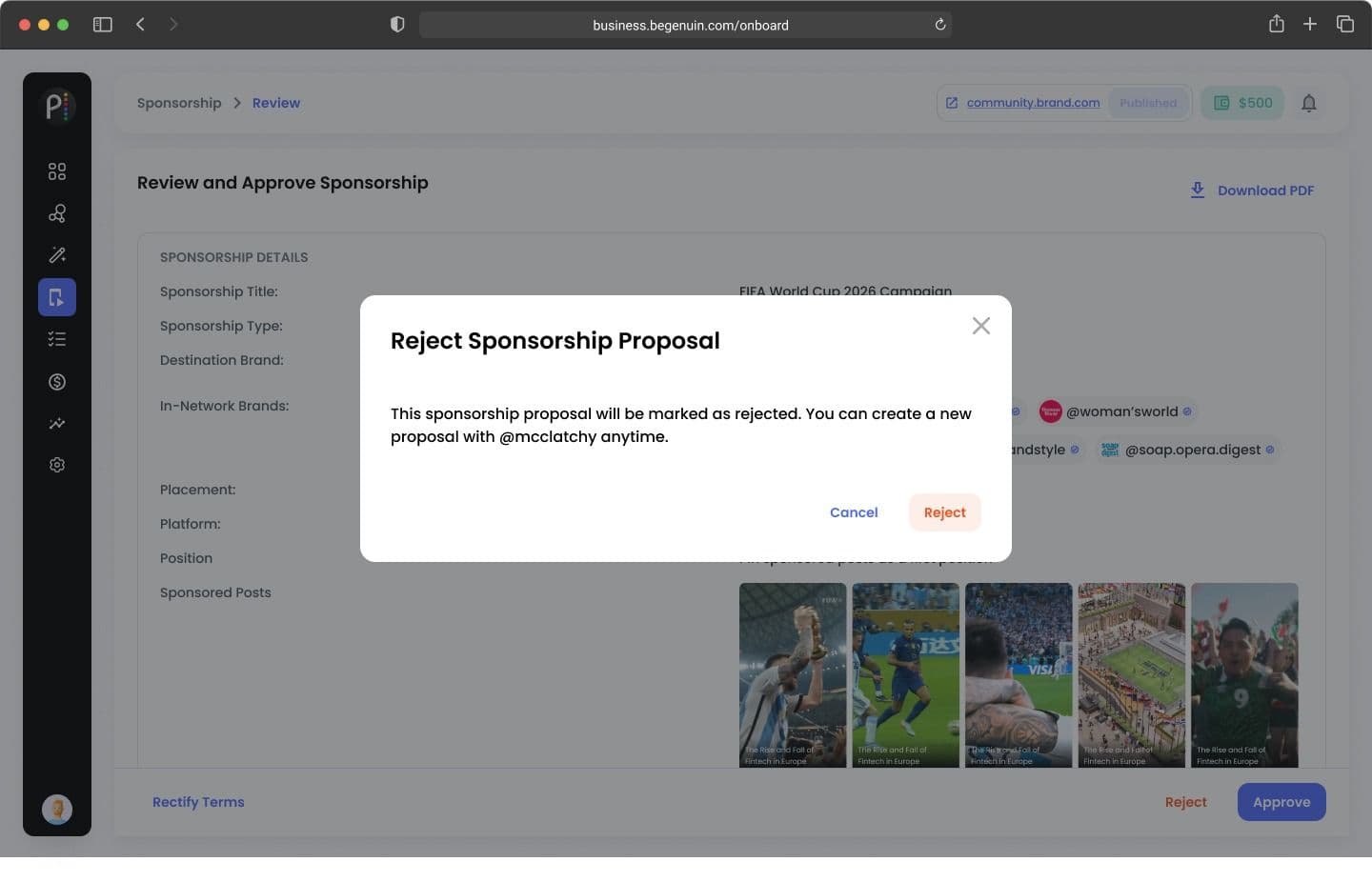Open the network nodes icon in sidebar

pyautogui.click(x=57, y=213)
